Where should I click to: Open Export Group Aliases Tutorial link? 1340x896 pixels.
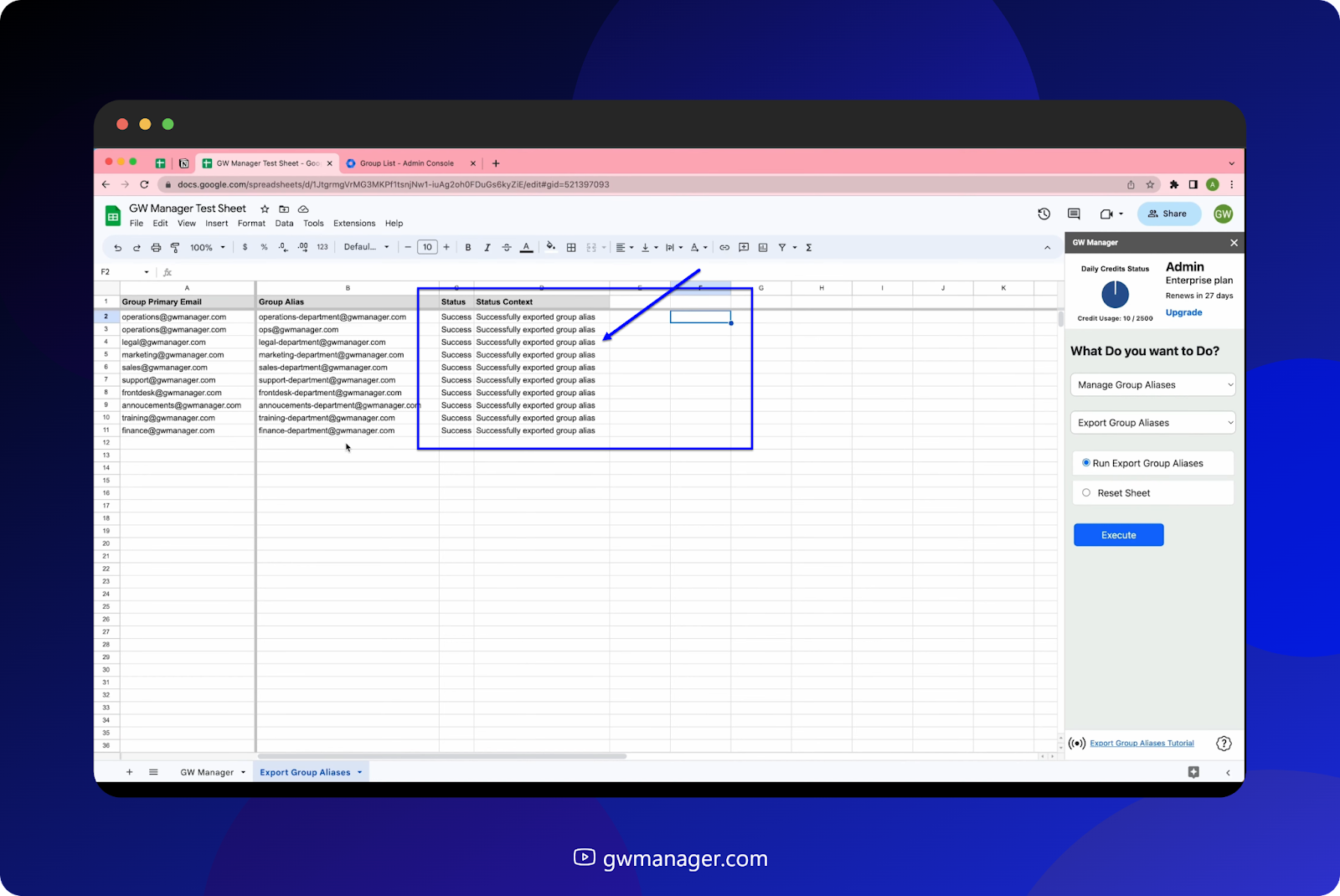pyautogui.click(x=1142, y=744)
